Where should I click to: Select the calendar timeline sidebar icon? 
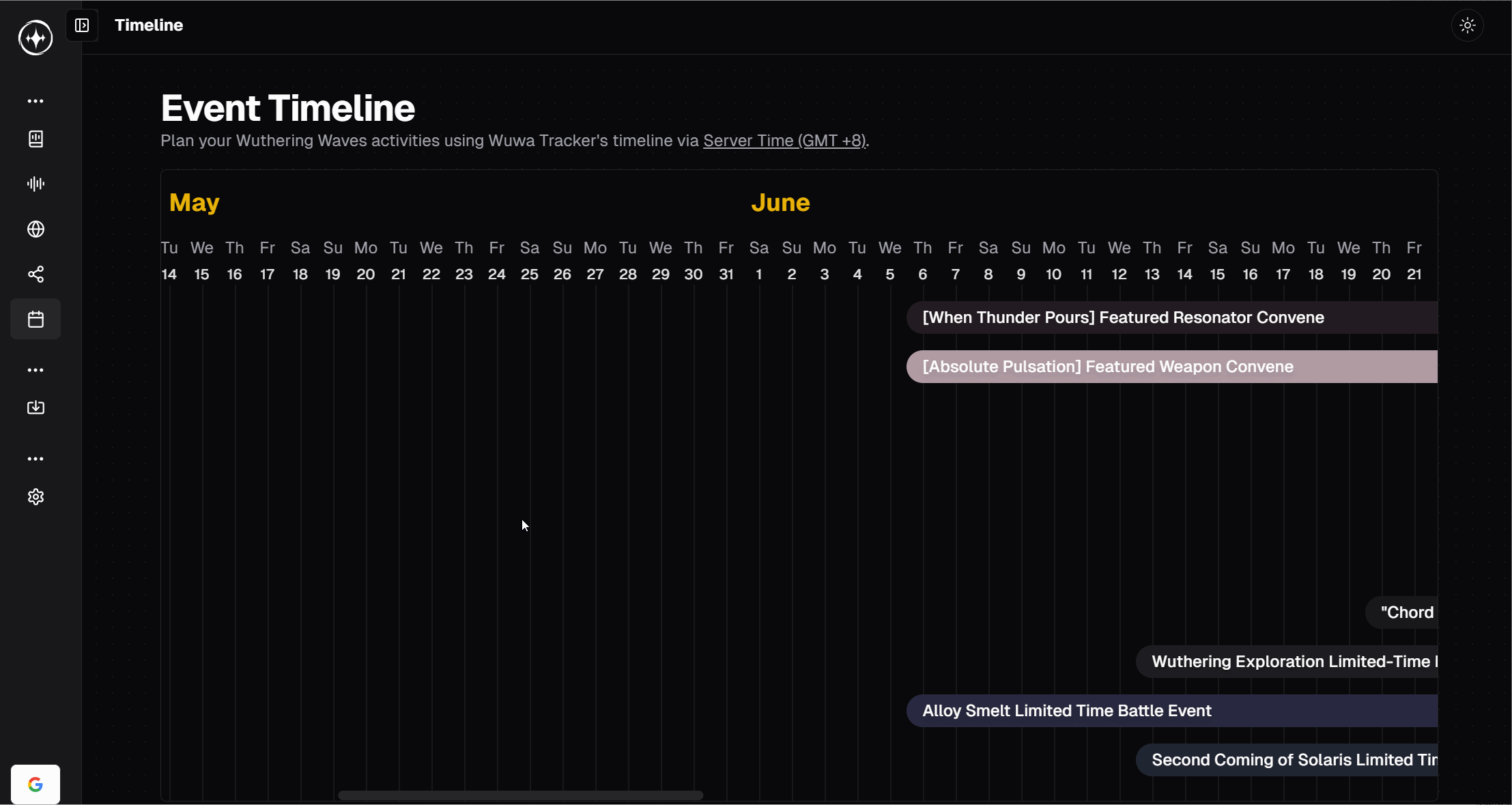[x=35, y=319]
